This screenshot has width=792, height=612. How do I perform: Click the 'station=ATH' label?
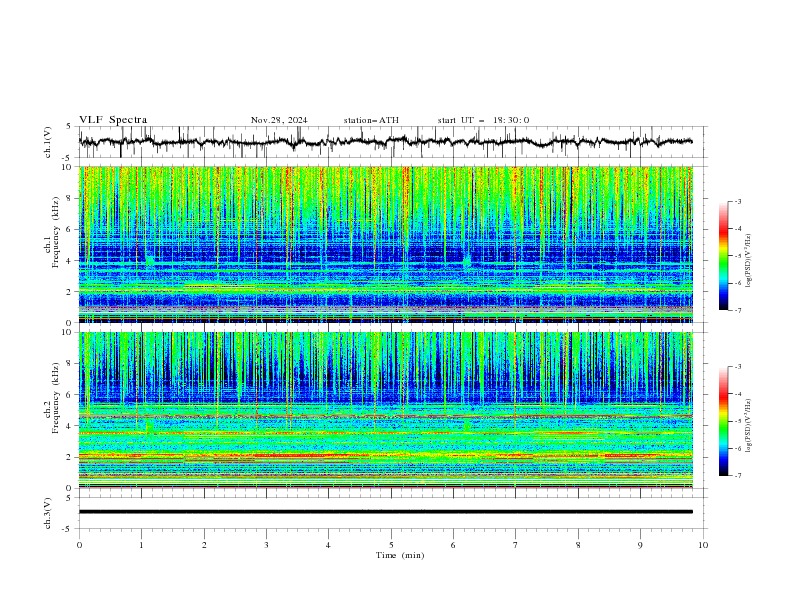[371, 120]
